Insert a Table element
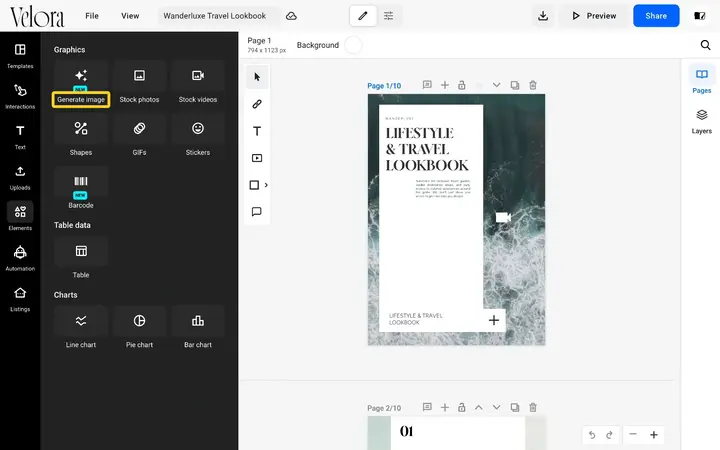Screen dimensions: 720x450 [x=81, y=259]
